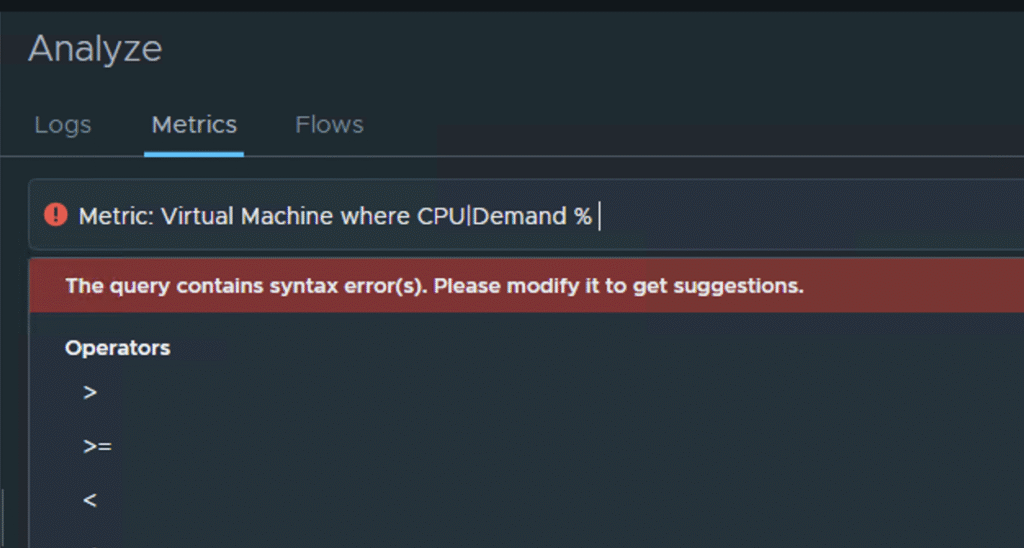Click blank space right of query text
This screenshot has width=1024, height=548.
[x=800, y=216]
